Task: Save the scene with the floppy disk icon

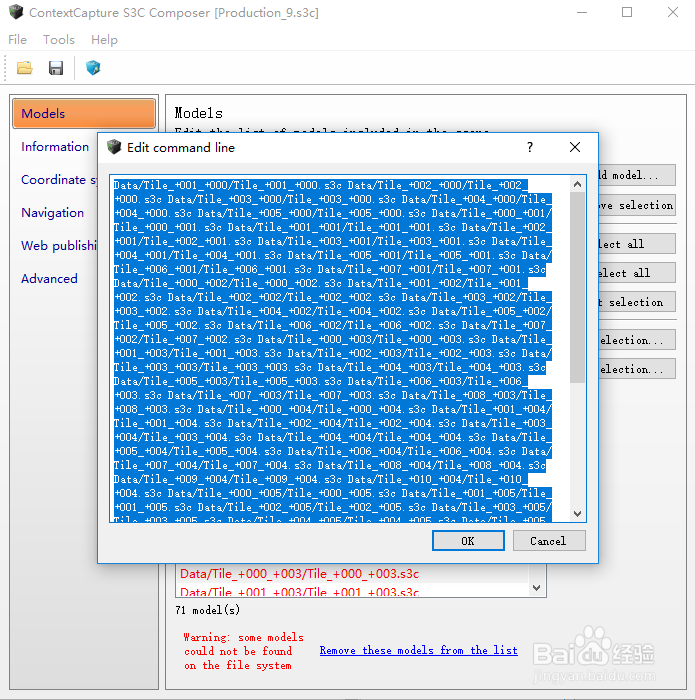Action: point(56,68)
